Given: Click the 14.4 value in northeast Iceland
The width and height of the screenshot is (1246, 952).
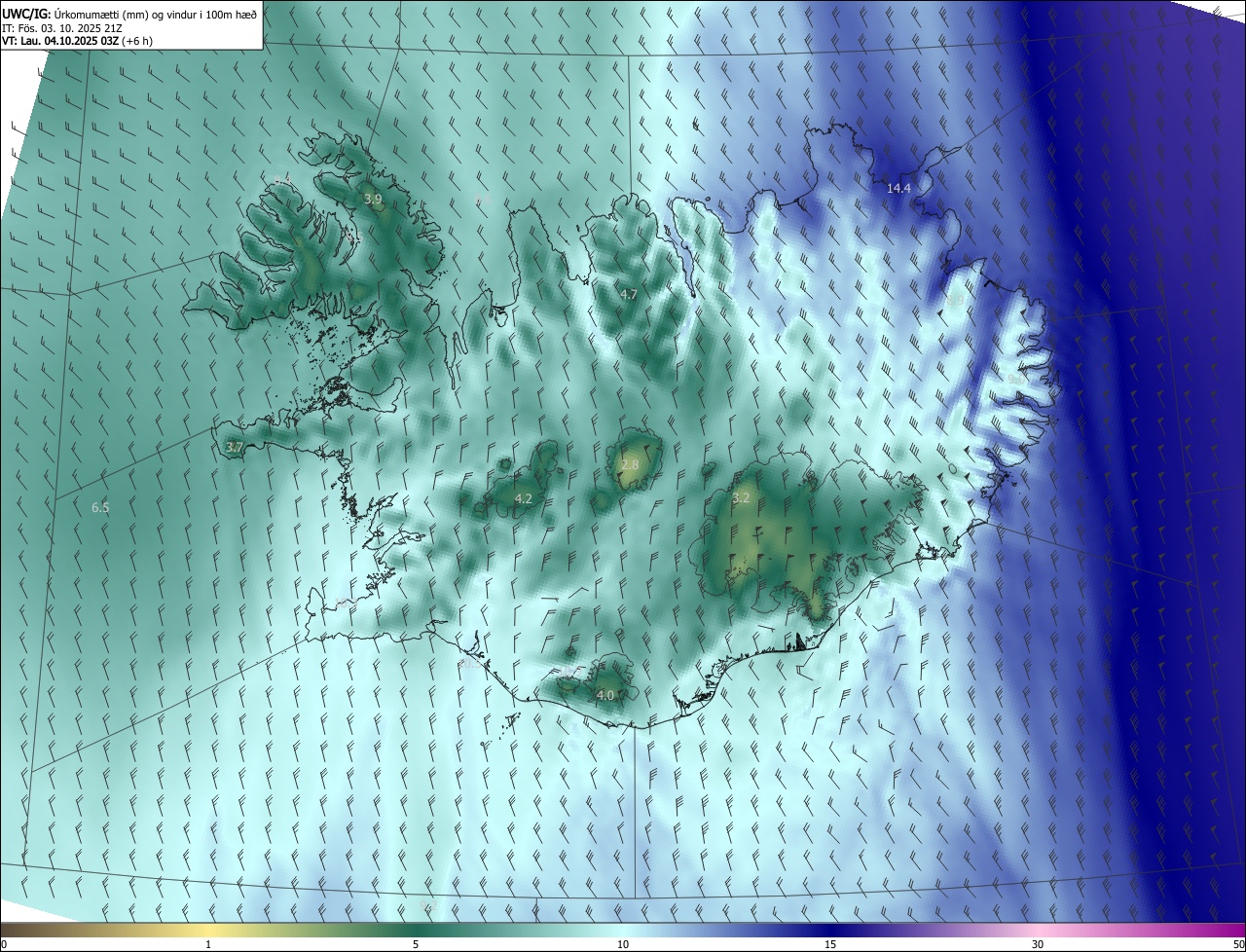Looking at the screenshot, I should 898,188.
